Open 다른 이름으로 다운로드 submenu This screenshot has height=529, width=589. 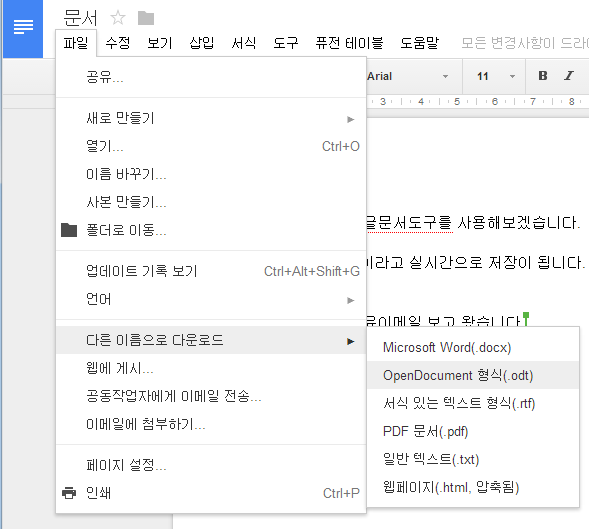tap(211, 340)
